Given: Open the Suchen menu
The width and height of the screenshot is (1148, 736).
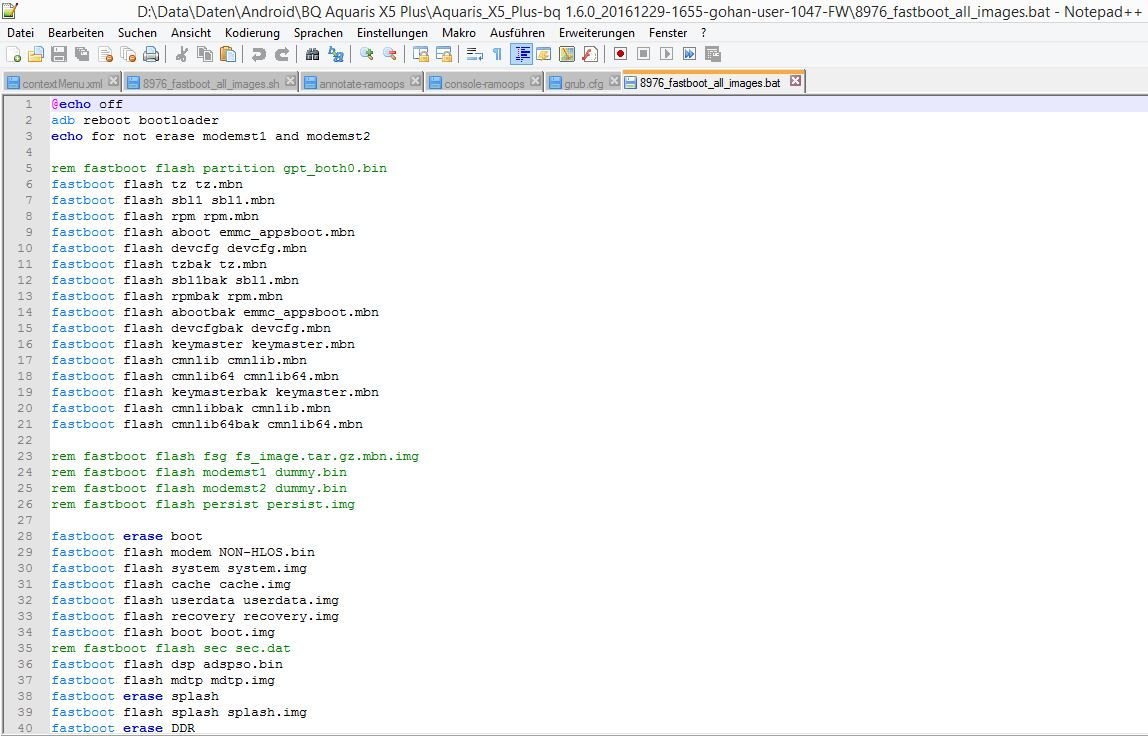Looking at the screenshot, I should (138, 33).
